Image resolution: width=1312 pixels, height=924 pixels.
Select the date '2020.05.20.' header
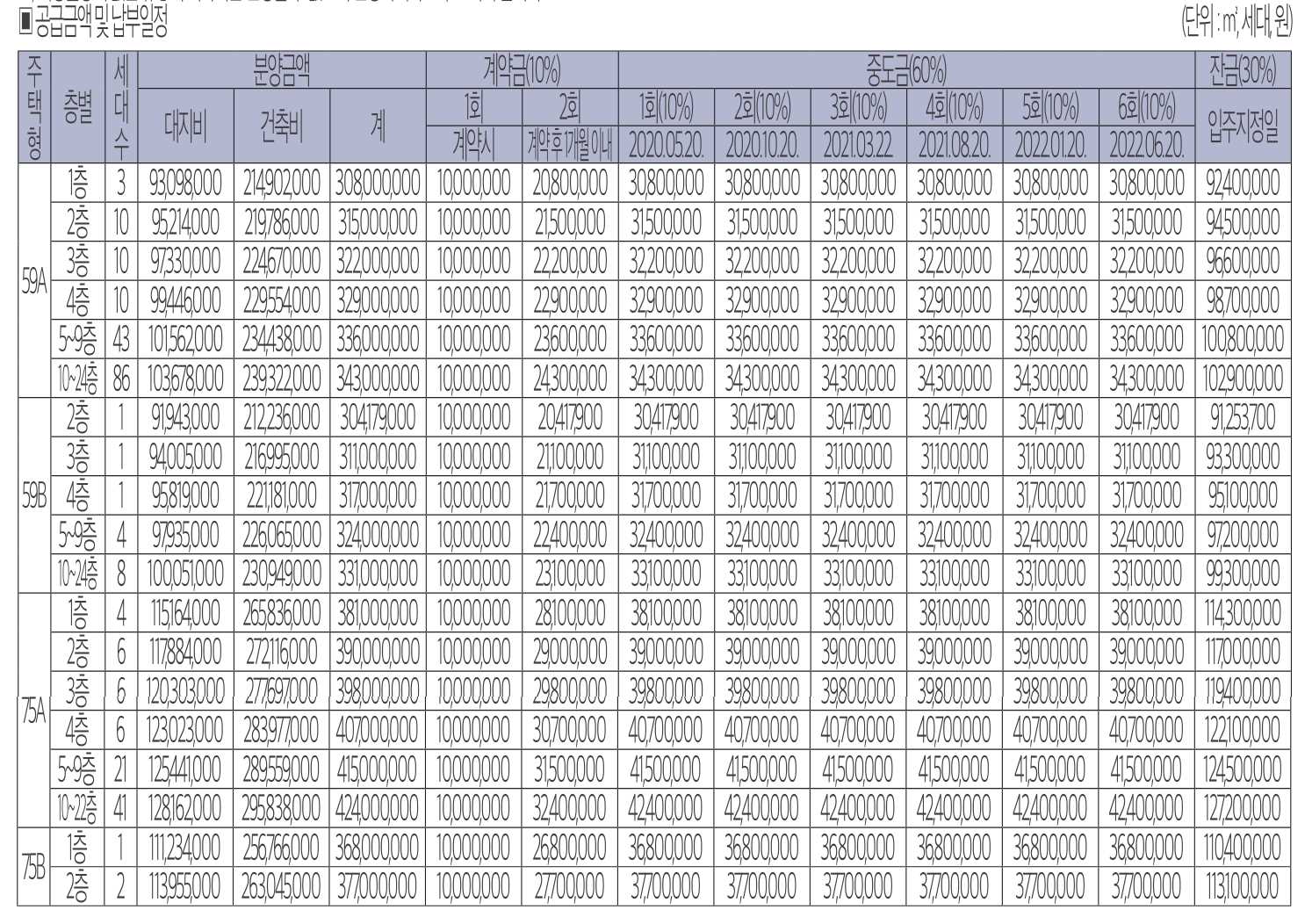pyautogui.click(x=666, y=145)
